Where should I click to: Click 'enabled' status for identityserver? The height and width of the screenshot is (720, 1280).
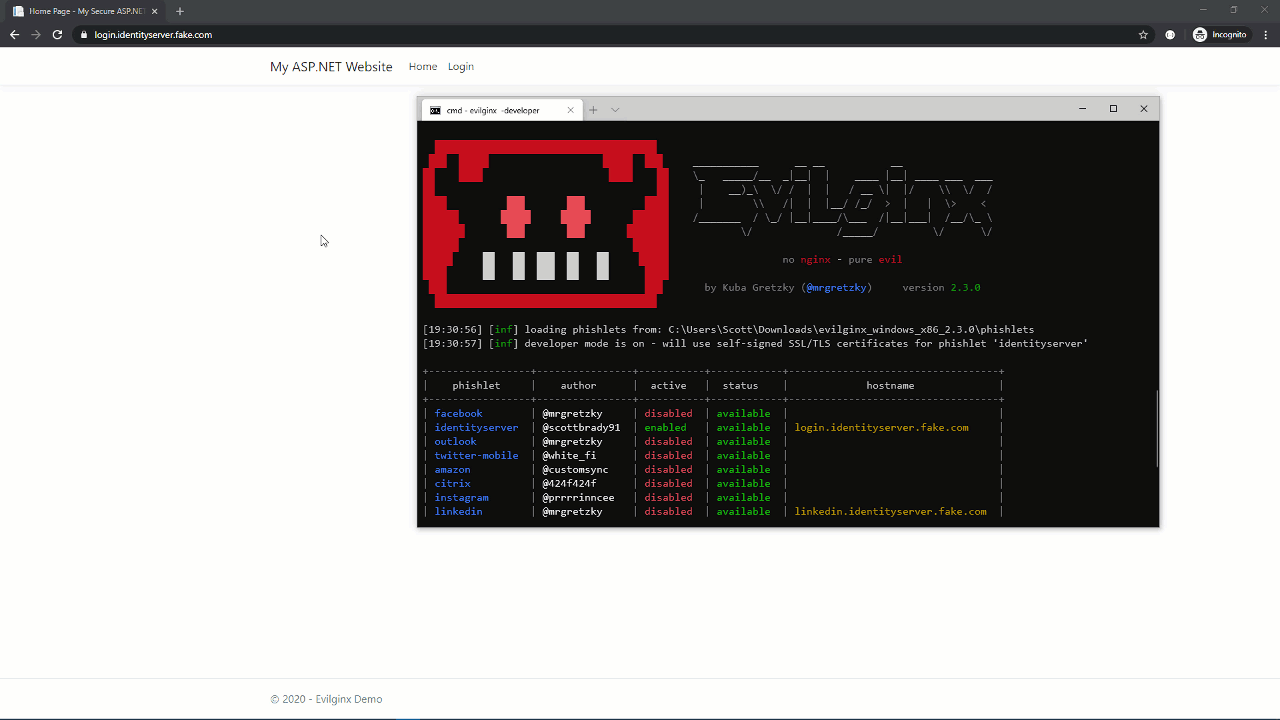(665, 427)
